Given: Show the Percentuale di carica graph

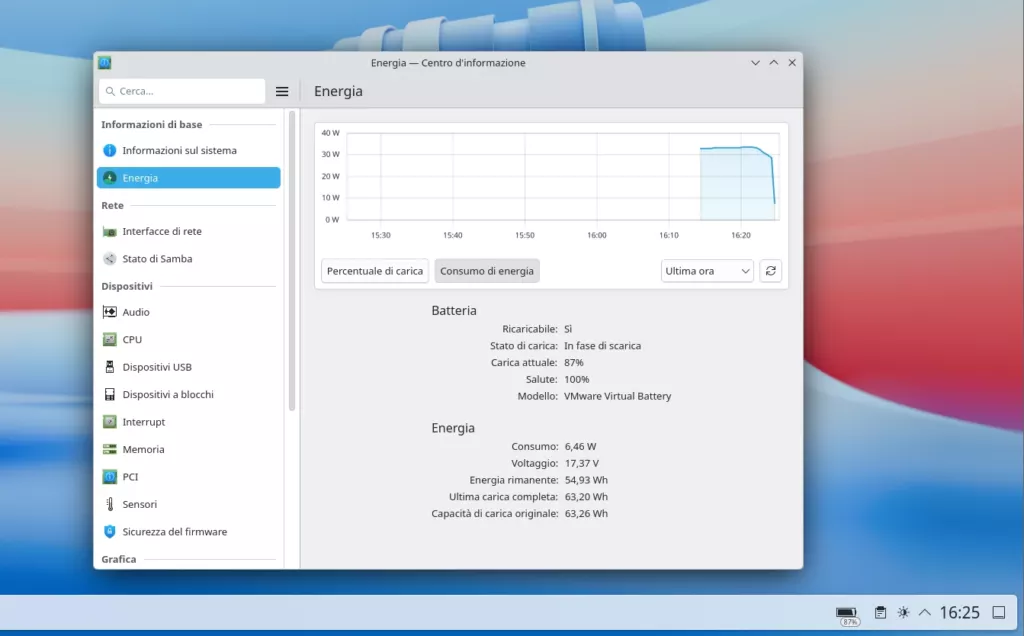Looking at the screenshot, I should (375, 271).
